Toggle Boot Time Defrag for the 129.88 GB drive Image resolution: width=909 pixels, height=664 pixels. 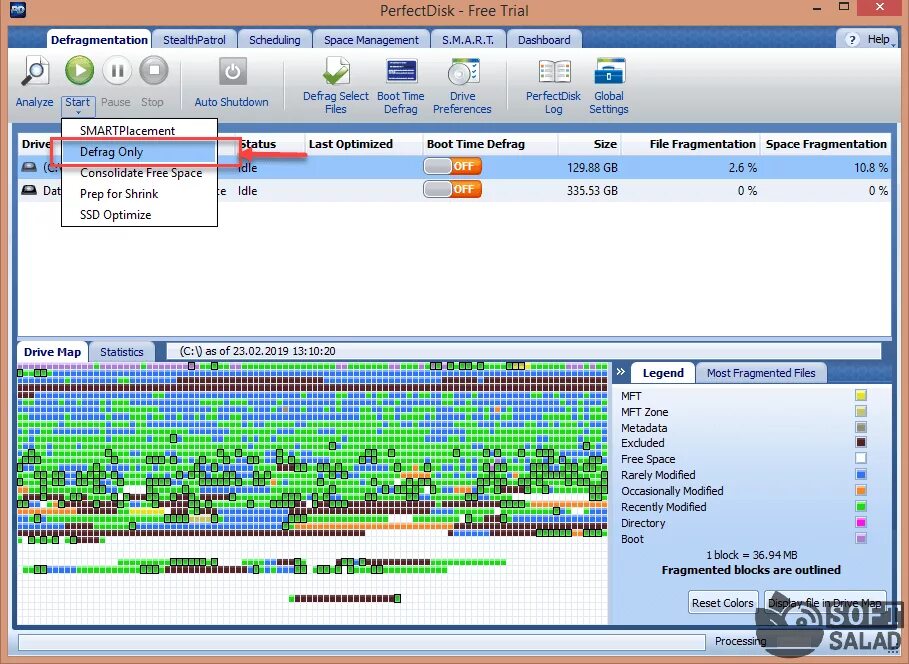point(452,166)
